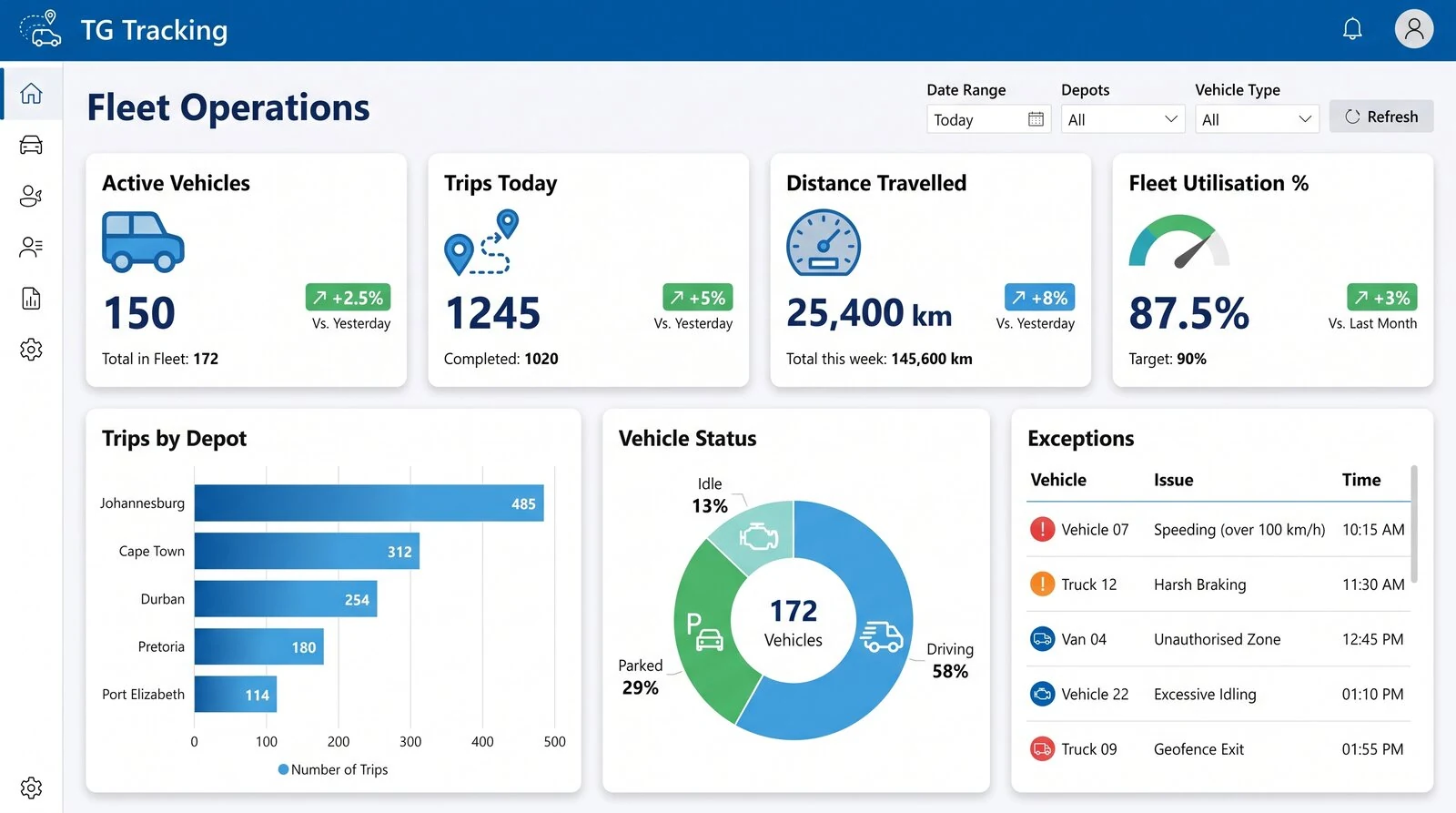Click the Johannesburg bar showing 485
The width and height of the screenshot is (1456, 813).
click(369, 503)
